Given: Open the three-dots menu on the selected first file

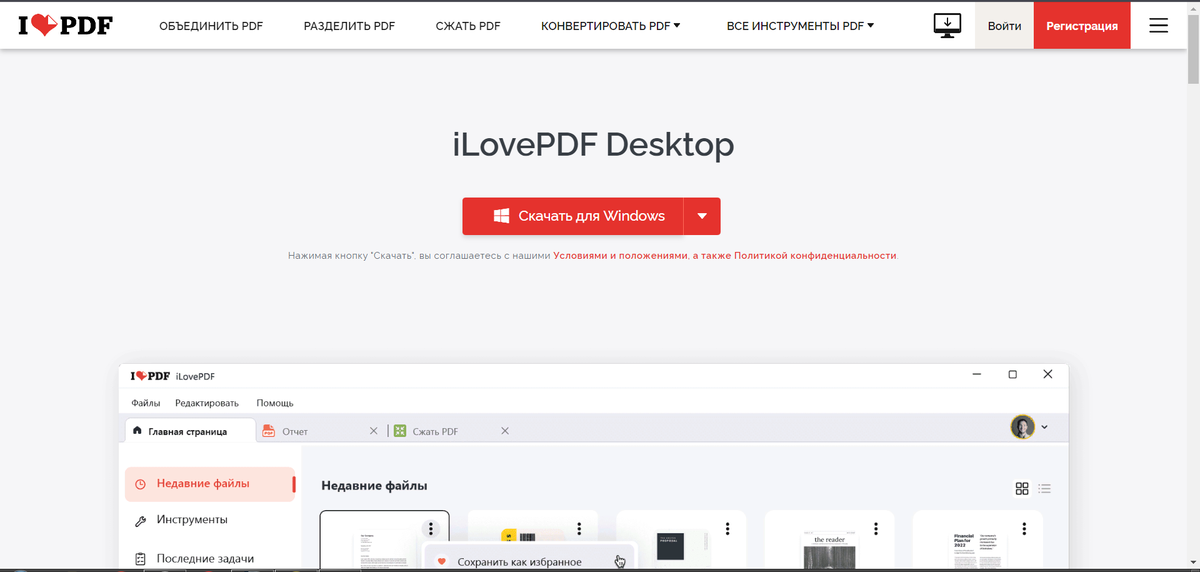Looking at the screenshot, I should pyautogui.click(x=430, y=529).
